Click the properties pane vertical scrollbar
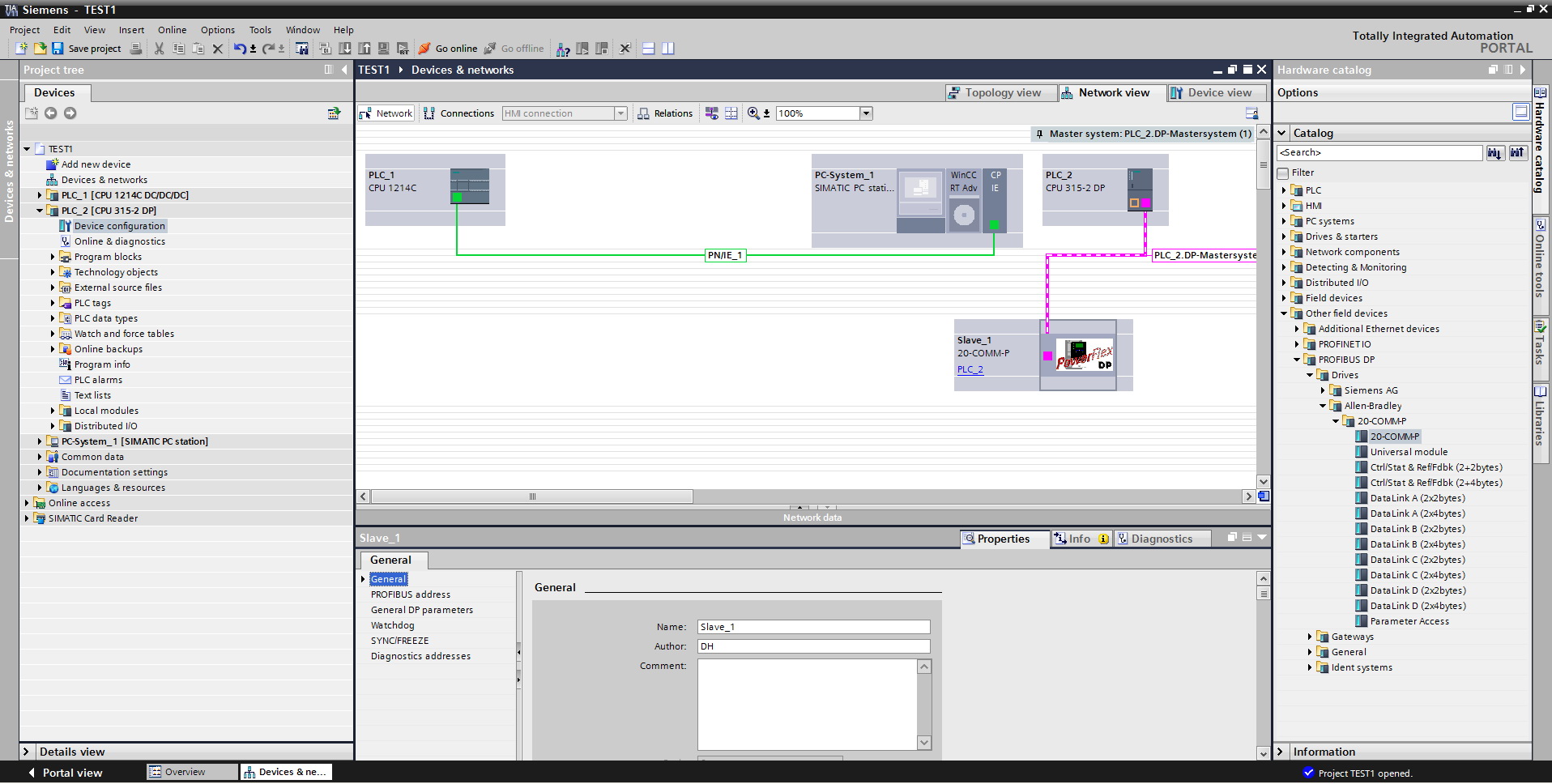Image resolution: width=1552 pixels, height=784 pixels. point(1263,594)
